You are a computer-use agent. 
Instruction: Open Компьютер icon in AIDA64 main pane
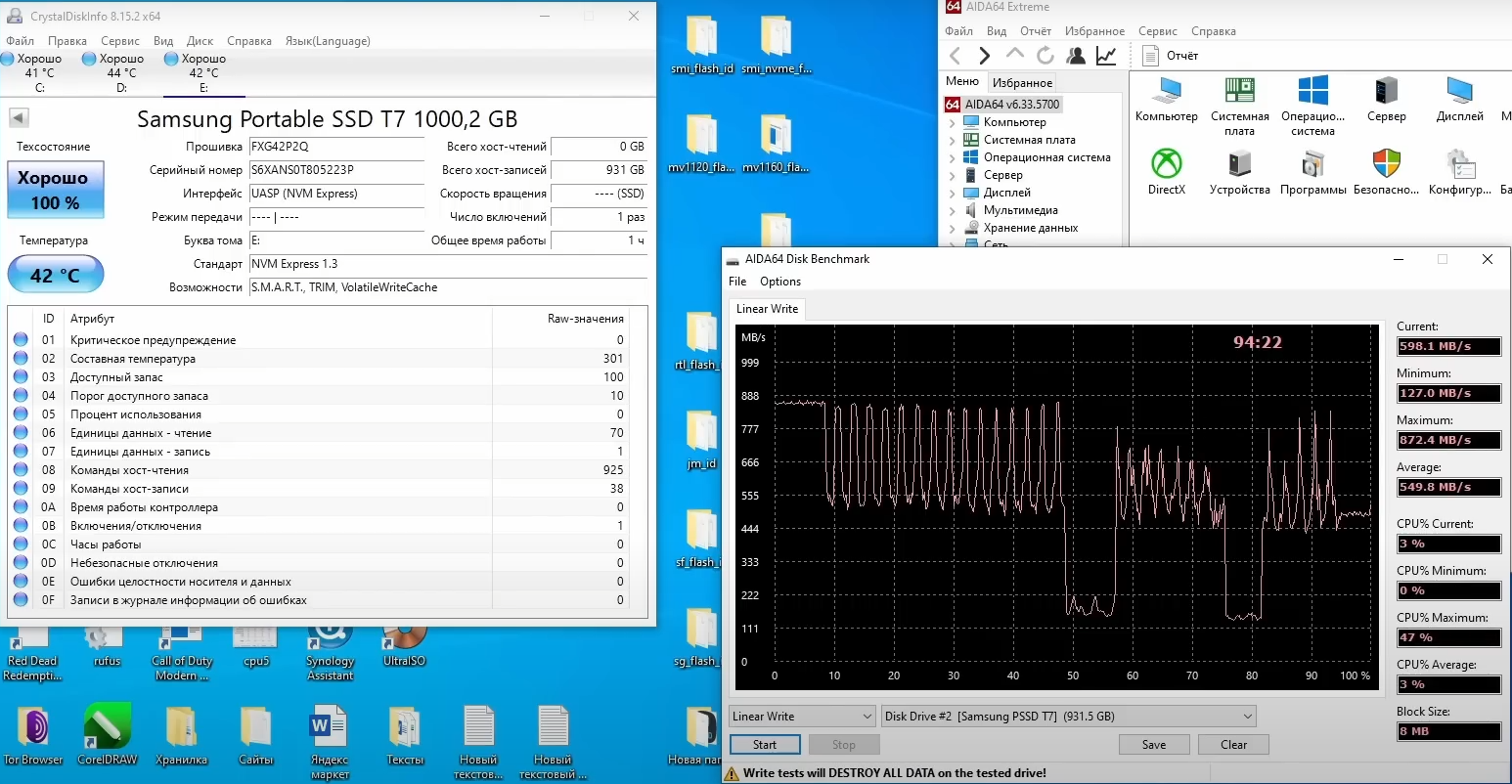pyautogui.click(x=1166, y=100)
